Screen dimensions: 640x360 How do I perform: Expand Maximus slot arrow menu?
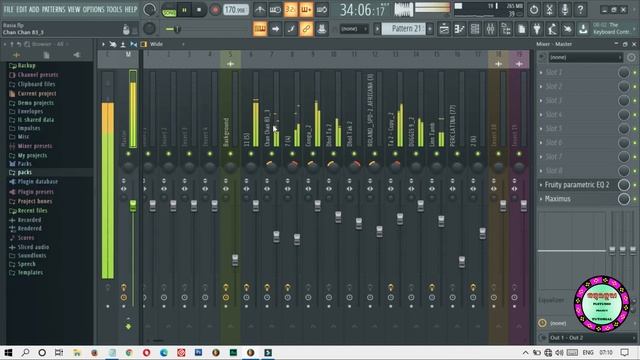(541, 199)
